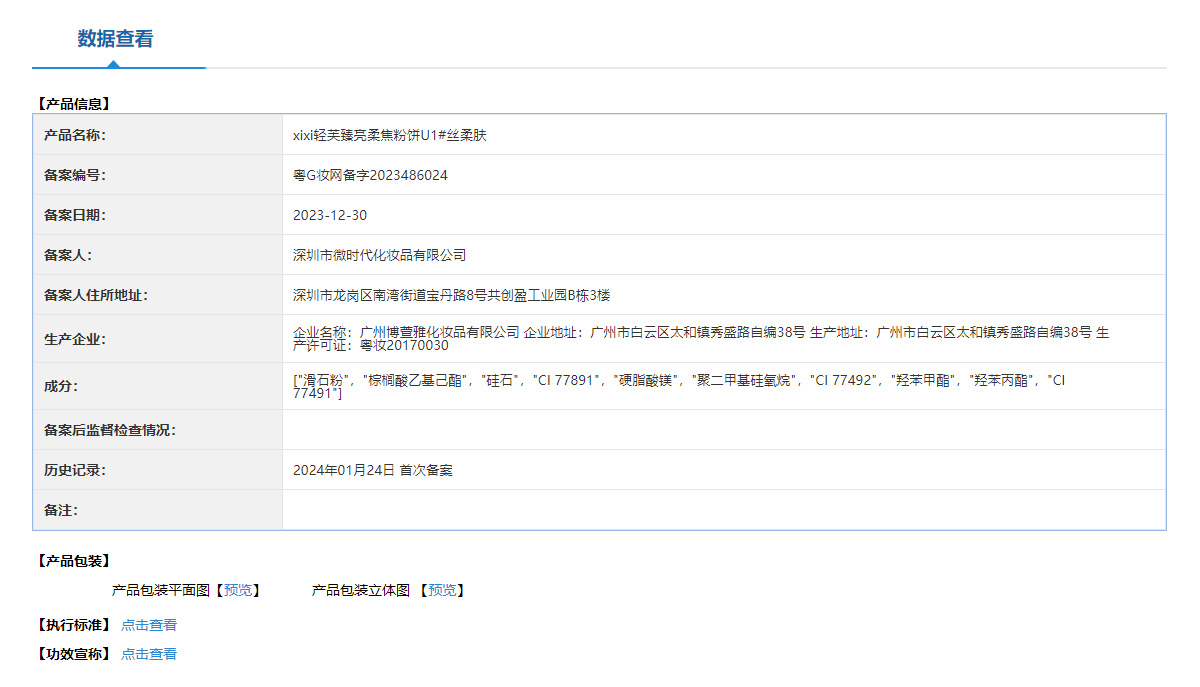Click the 备案日期 row label
The image size is (1200, 687).
point(75,215)
